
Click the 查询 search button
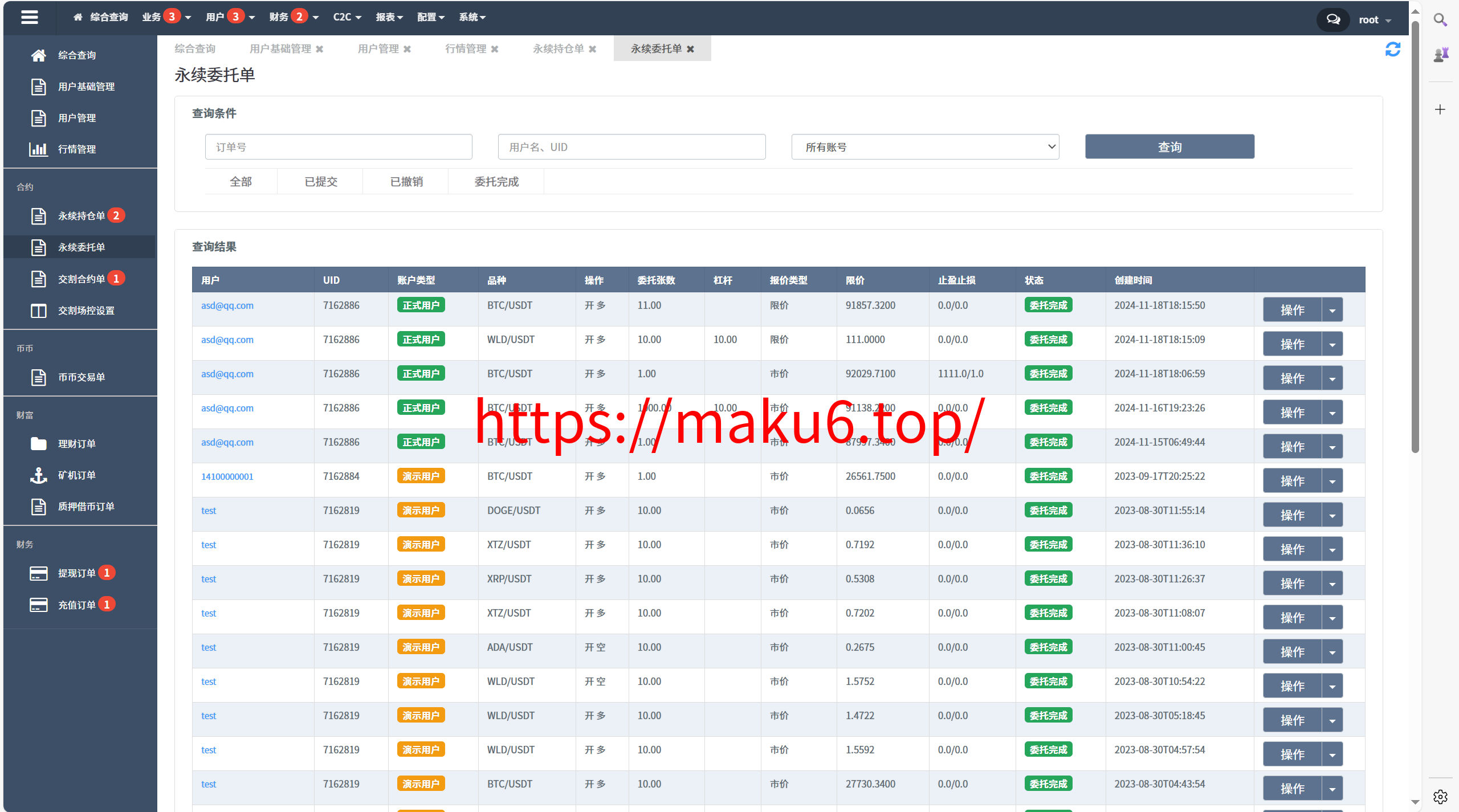point(1169,147)
